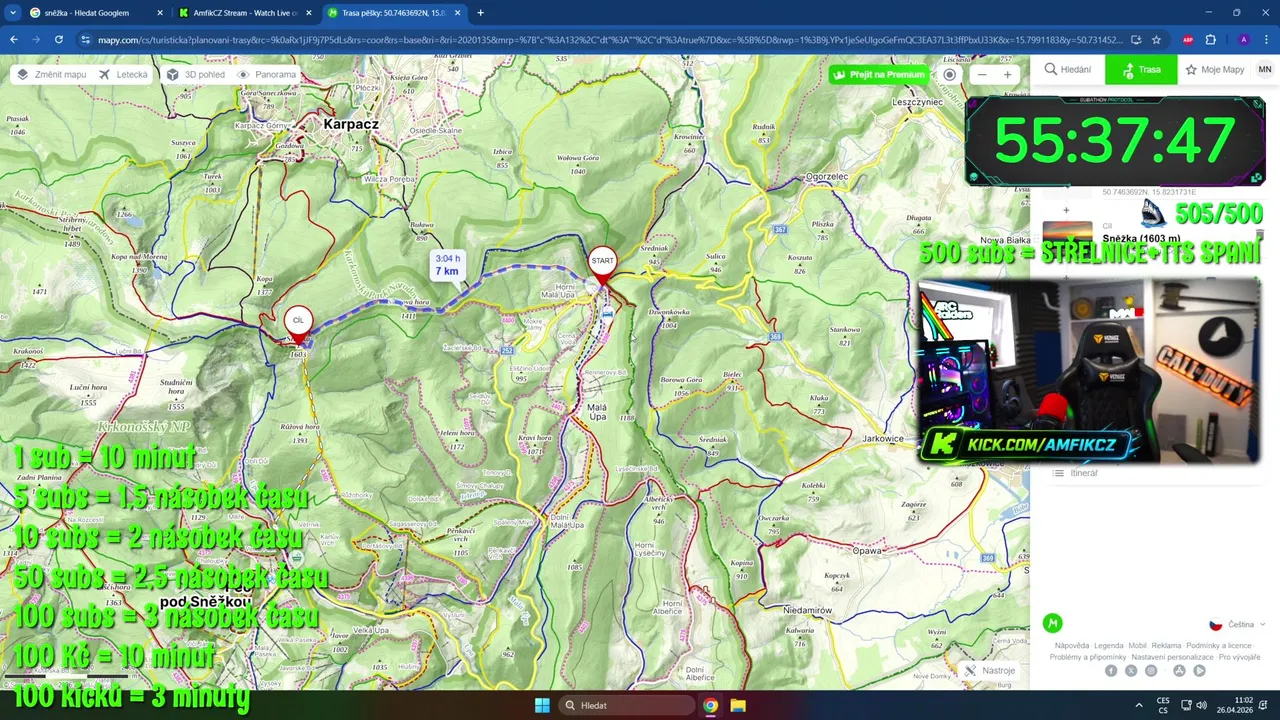Open a new browser tab
The width and height of the screenshot is (1280, 720).
[480, 13]
